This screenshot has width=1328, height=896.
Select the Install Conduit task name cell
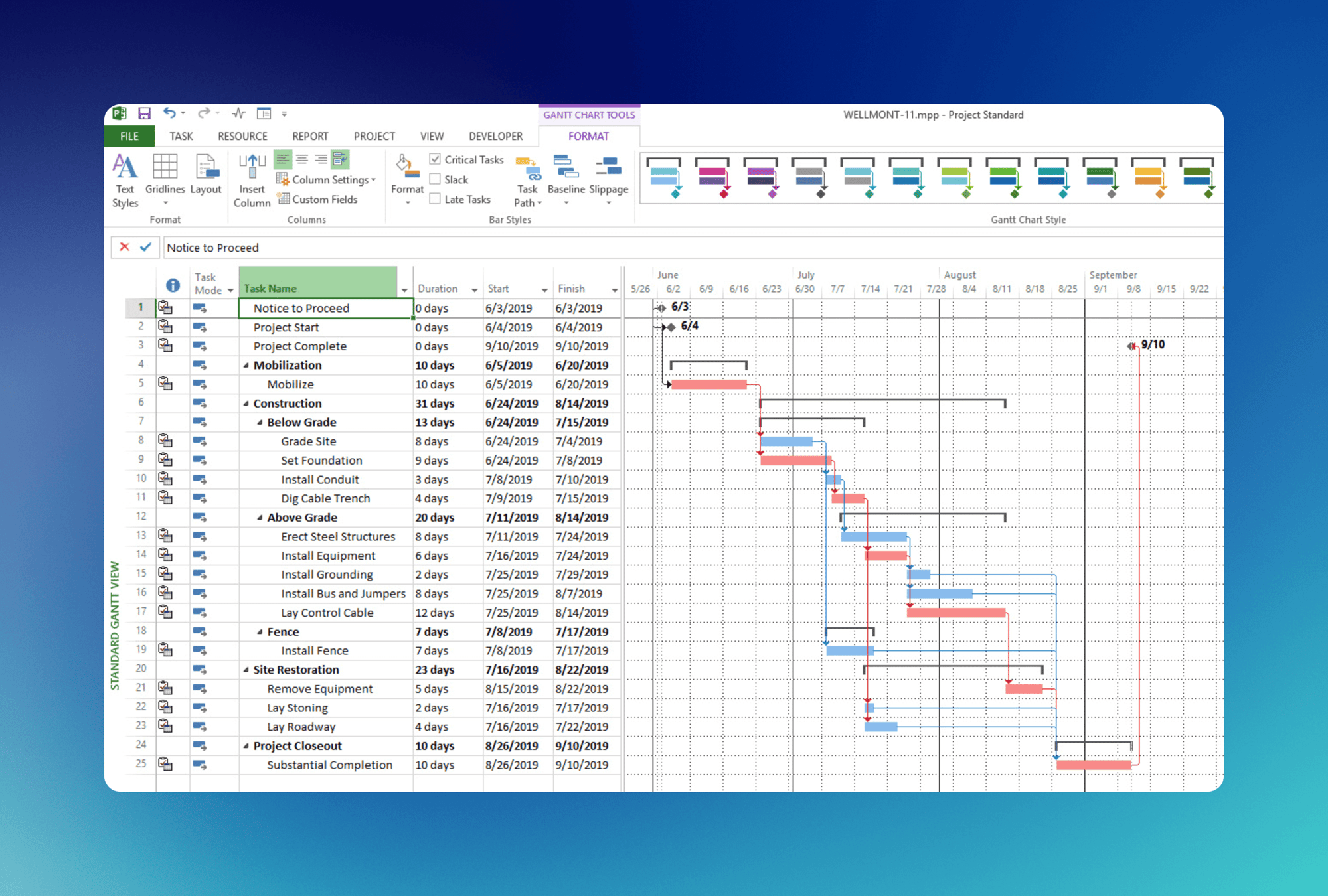(x=320, y=479)
